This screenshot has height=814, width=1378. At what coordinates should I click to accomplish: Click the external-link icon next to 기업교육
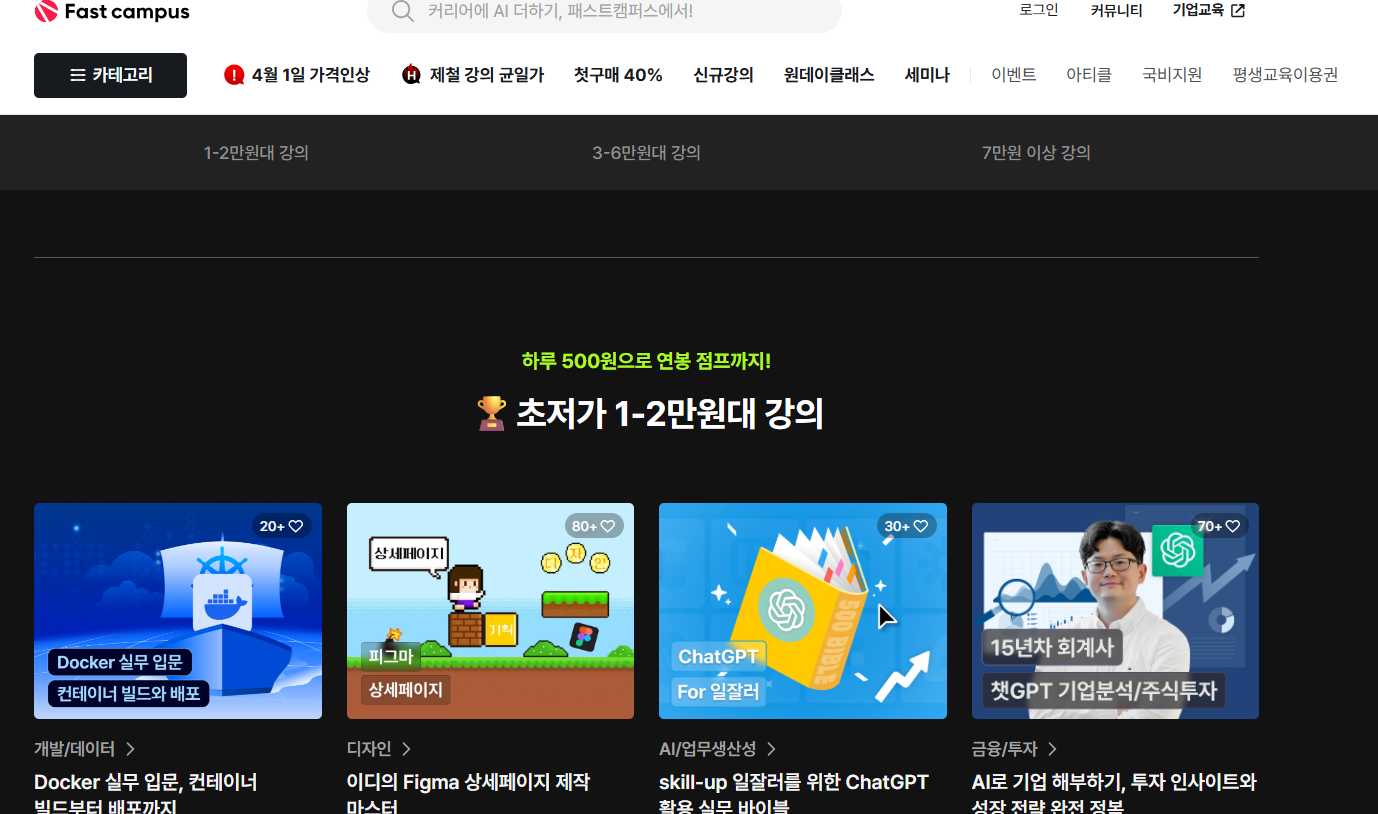coord(1238,10)
